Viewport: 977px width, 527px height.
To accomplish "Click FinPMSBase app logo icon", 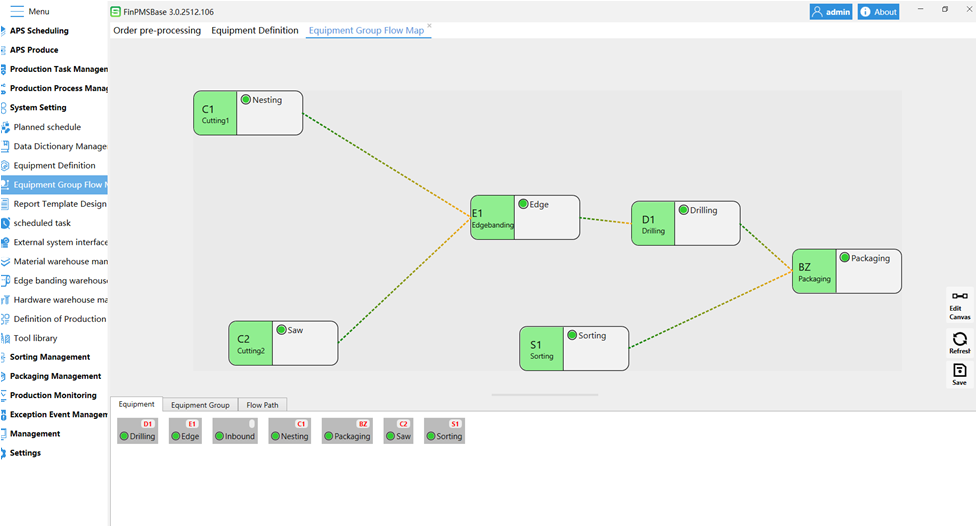I will (x=115, y=12).
